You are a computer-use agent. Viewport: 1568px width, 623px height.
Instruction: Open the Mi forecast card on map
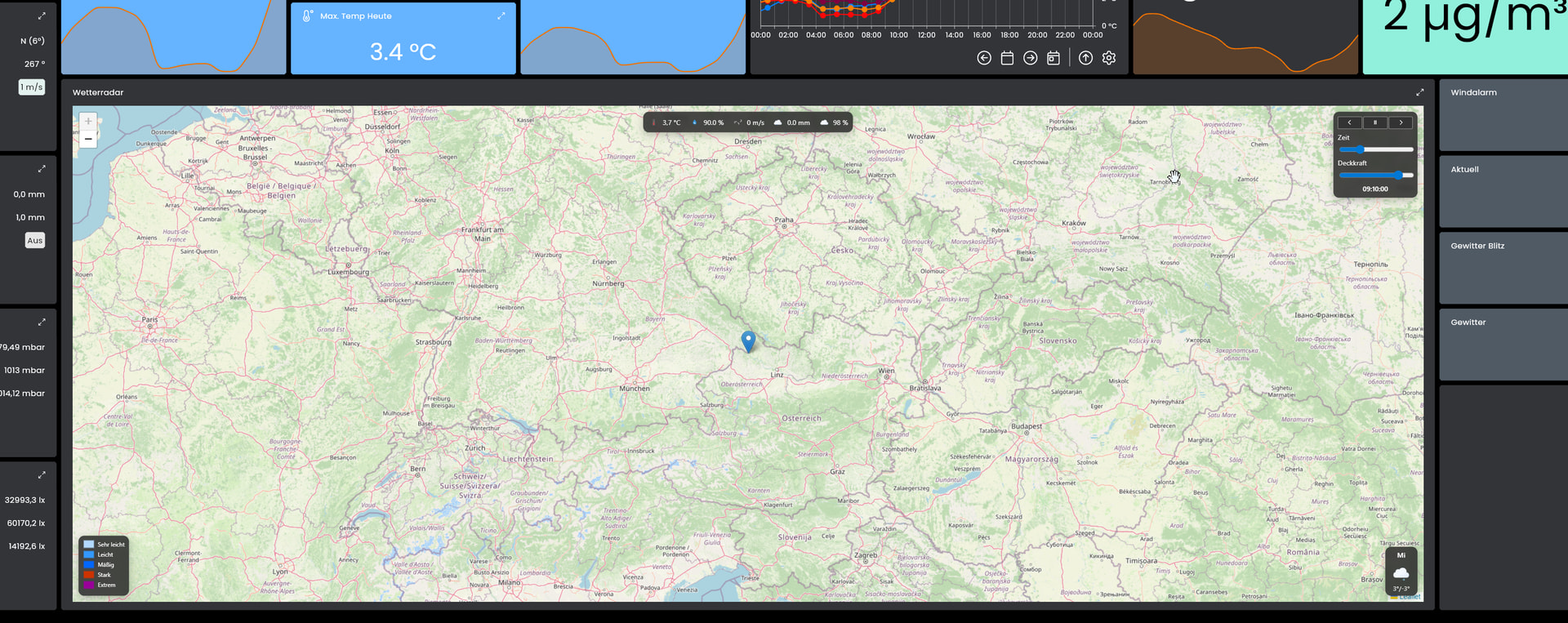pyautogui.click(x=1401, y=571)
